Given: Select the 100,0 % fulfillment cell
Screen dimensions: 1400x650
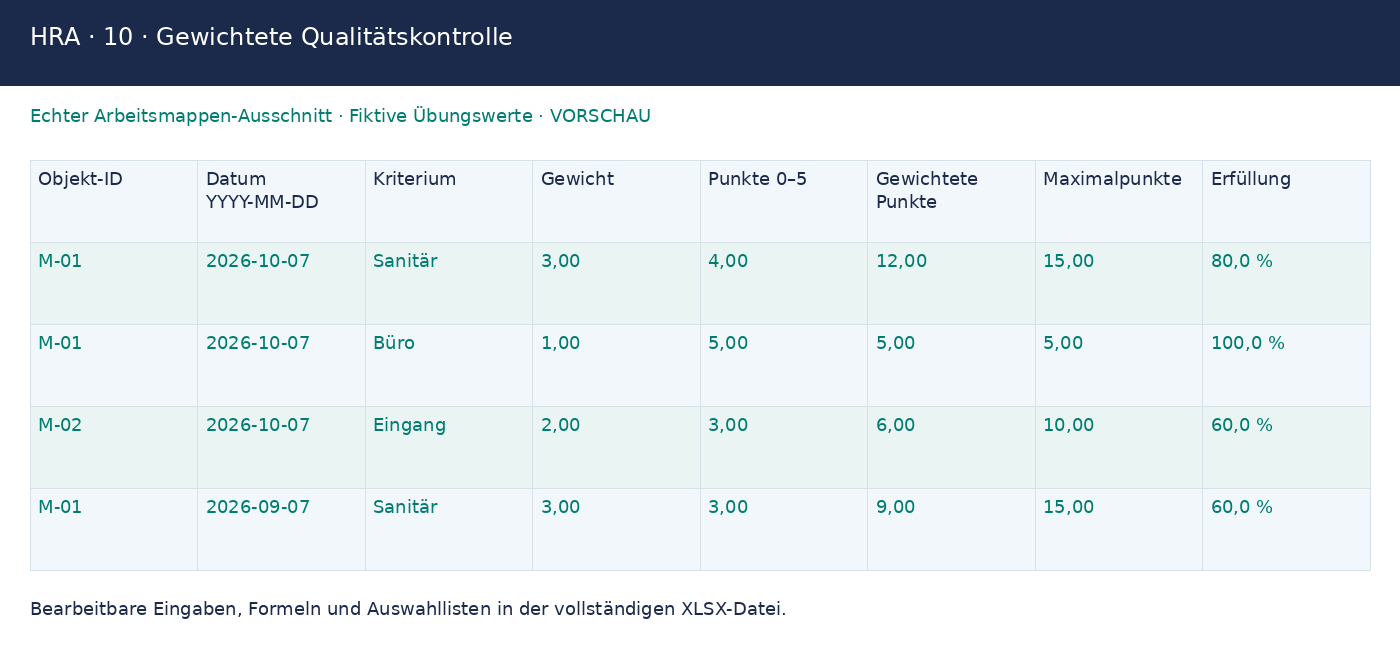Looking at the screenshot, I should click(1286, 365).
